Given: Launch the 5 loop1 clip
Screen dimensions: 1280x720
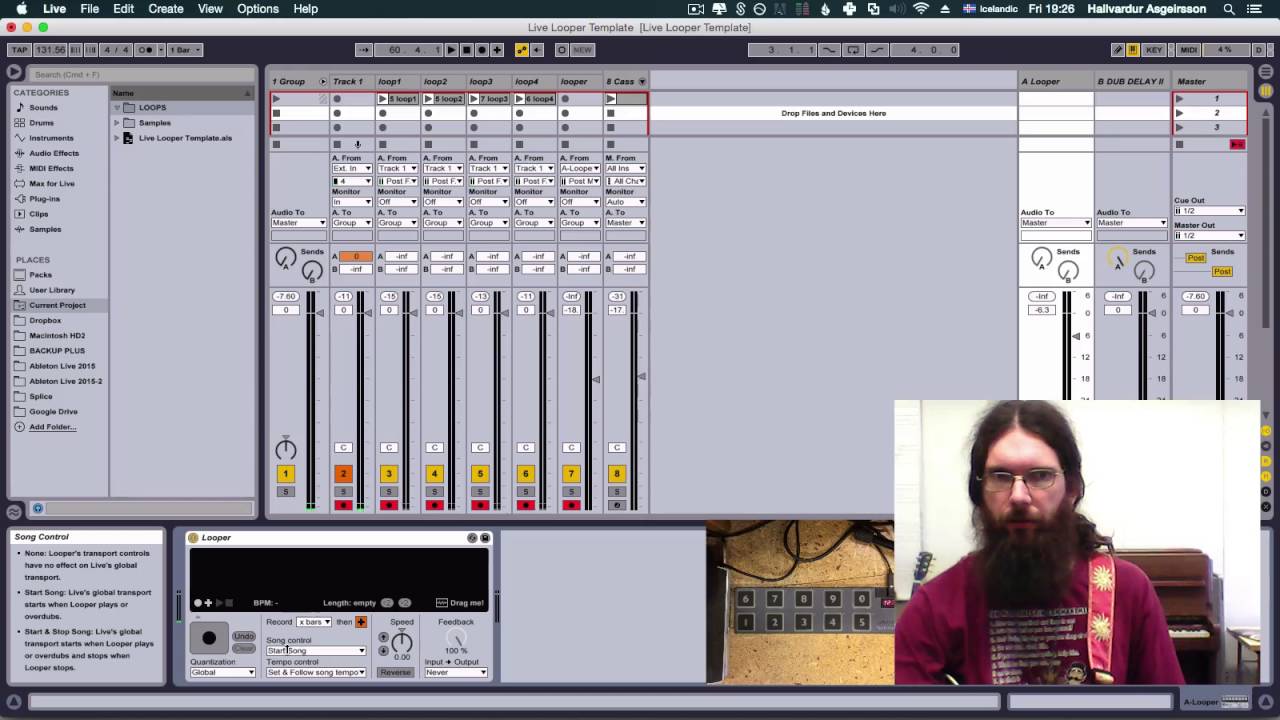Looking at the screenshot, I should pos(382,99).
